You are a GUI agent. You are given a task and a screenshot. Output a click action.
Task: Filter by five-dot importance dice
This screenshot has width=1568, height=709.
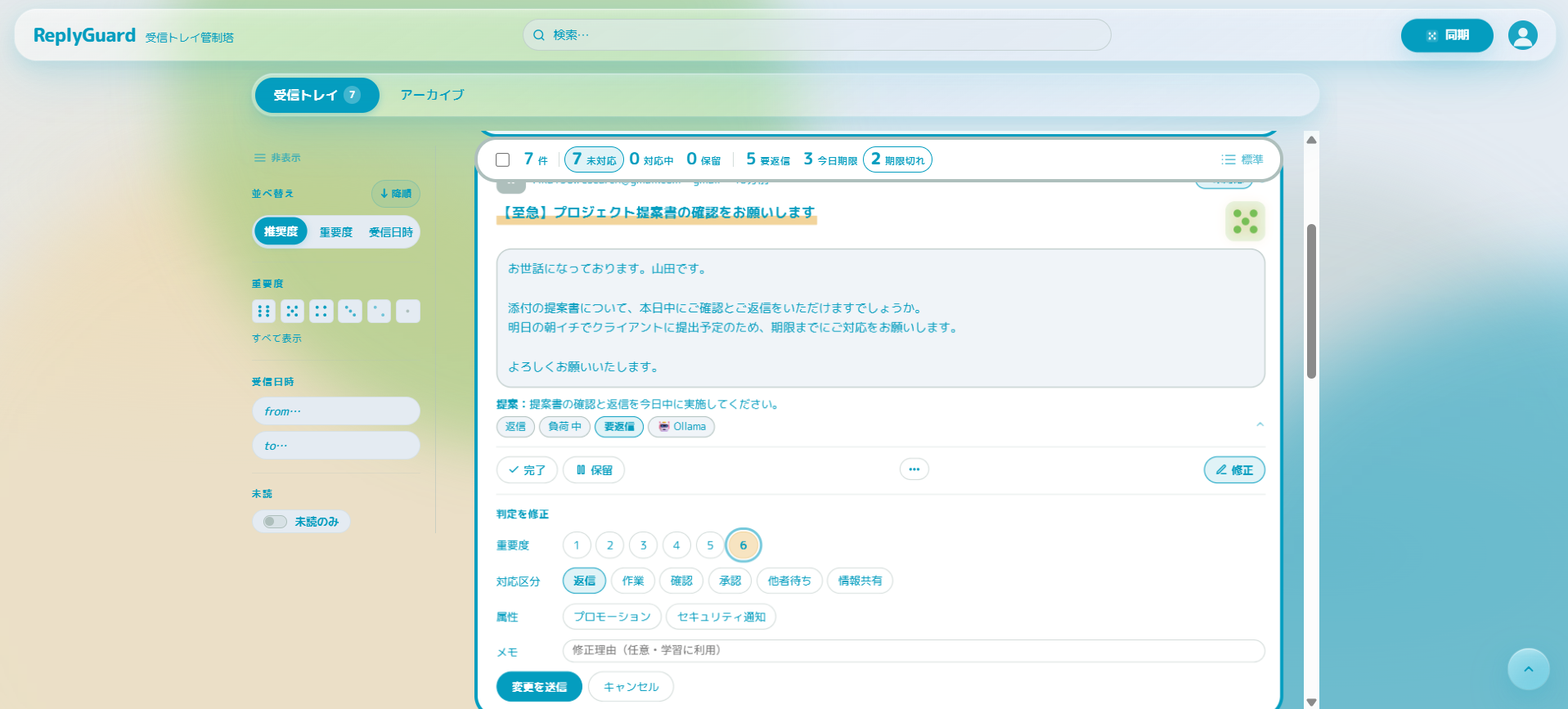tap(292, 311)
